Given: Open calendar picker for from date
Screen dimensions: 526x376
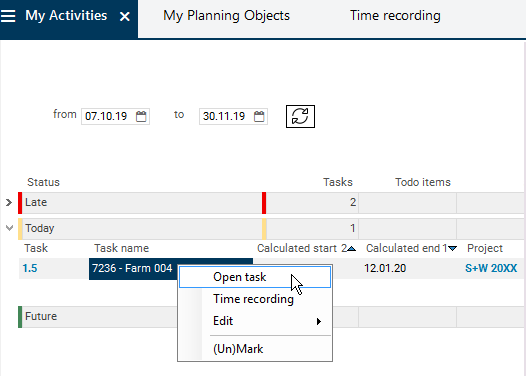Looking at the screenshot, I should pos(141,116).
